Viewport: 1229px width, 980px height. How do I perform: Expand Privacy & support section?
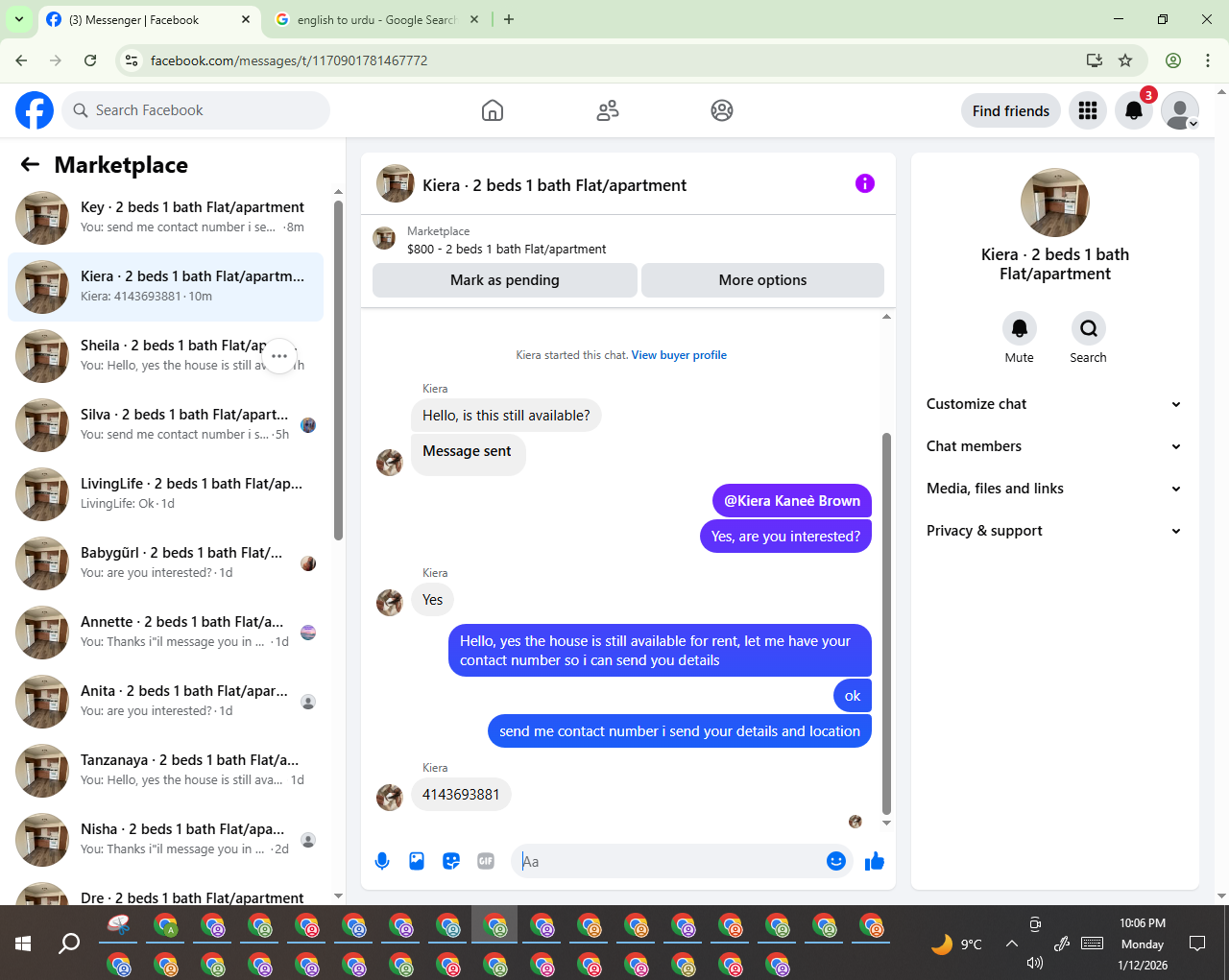1054,531
